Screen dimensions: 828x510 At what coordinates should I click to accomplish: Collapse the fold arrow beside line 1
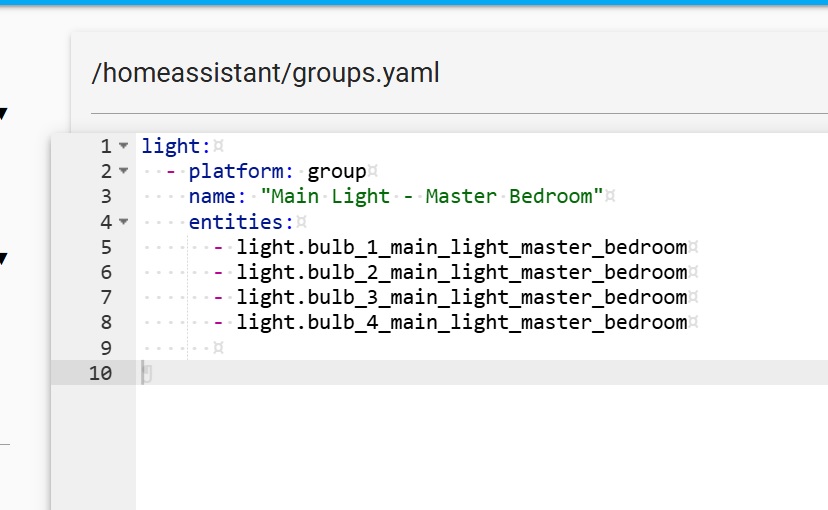123,146
